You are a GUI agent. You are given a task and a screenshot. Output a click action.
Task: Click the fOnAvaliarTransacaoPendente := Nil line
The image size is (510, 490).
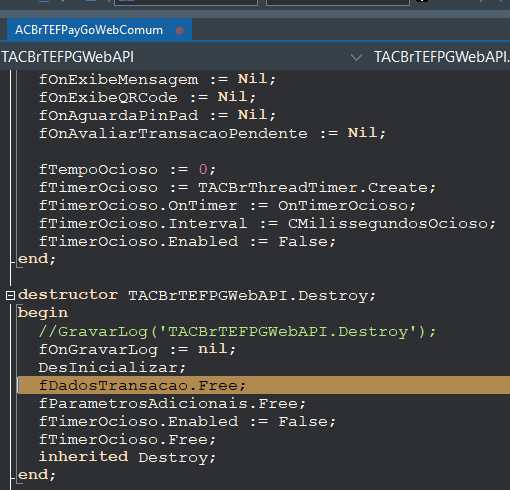pos(212,133)
